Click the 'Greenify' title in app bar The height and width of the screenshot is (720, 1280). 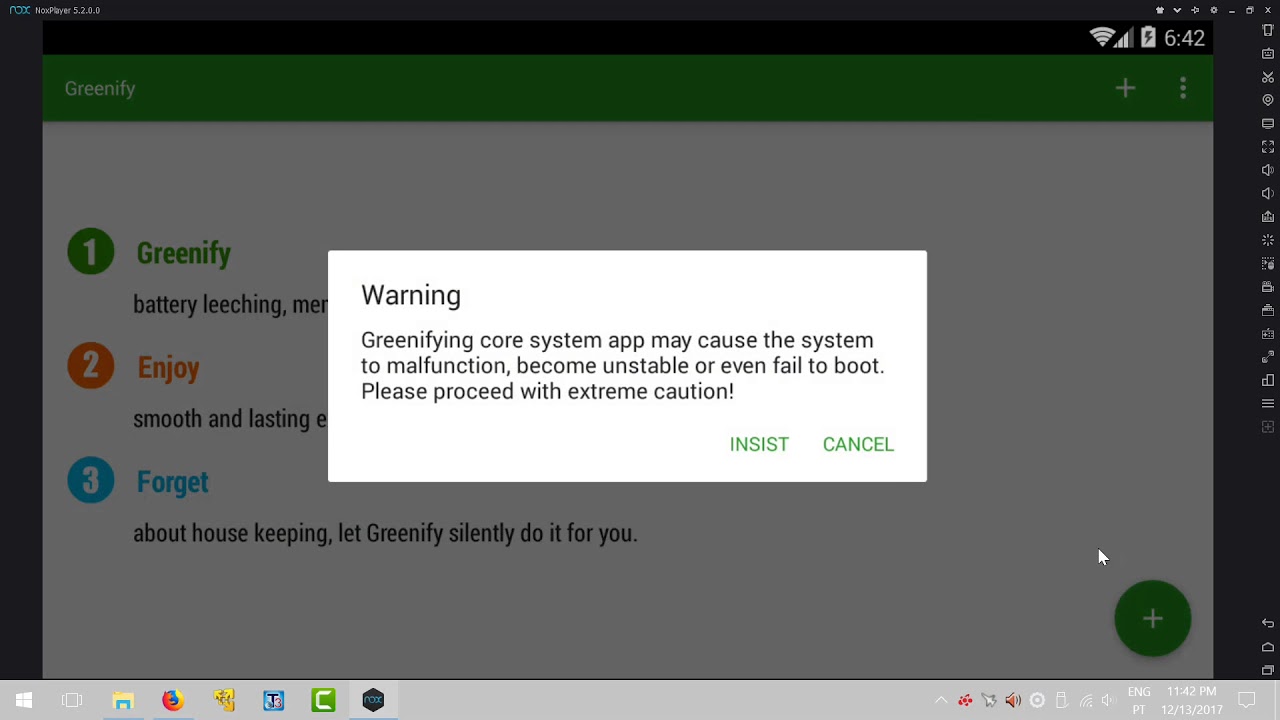coord(100,89)
